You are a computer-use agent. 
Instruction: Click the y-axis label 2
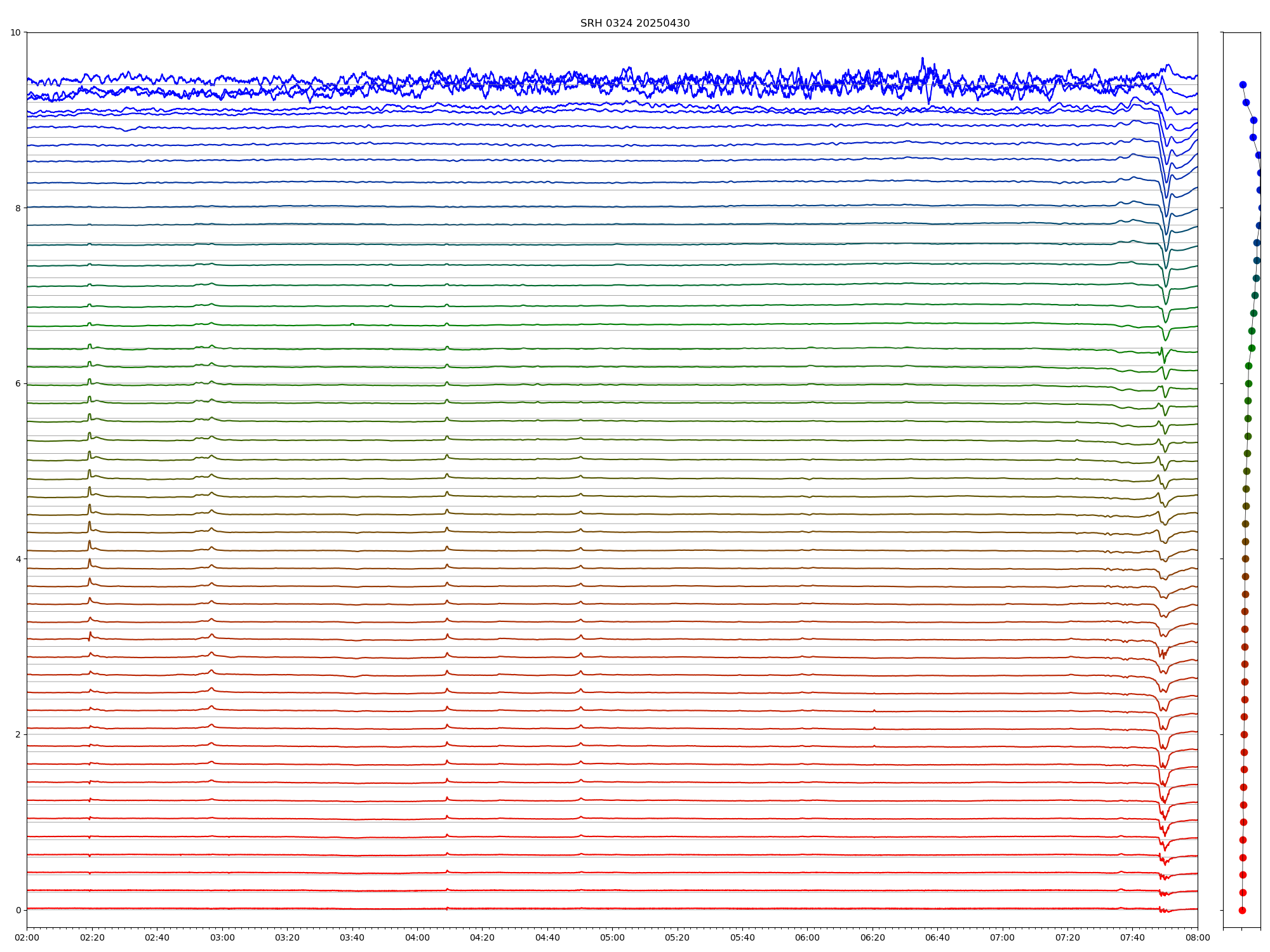click(18, 734)
